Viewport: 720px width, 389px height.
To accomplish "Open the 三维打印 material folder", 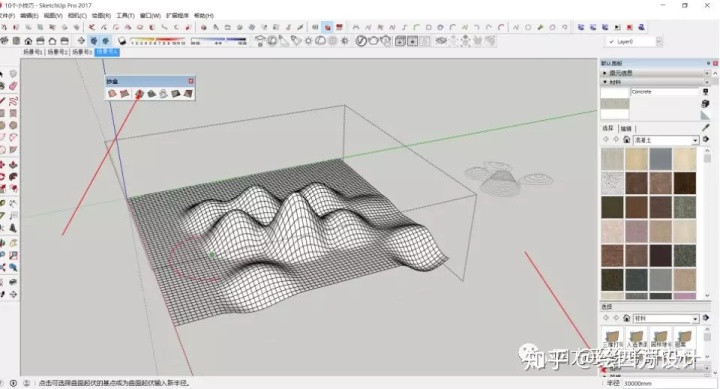I will click(613, 338).
